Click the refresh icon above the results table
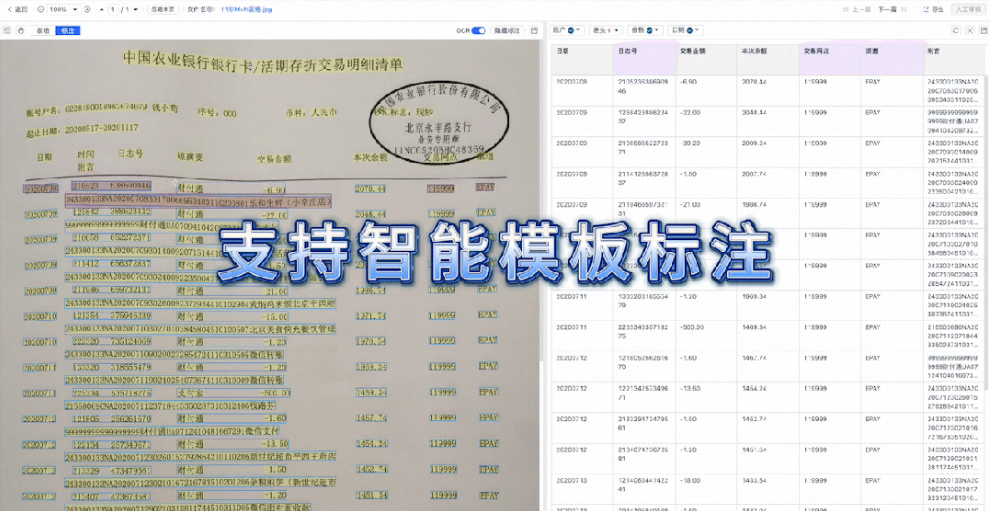The width and height of the screenshot is (998, 511). (x=956, y=31)
